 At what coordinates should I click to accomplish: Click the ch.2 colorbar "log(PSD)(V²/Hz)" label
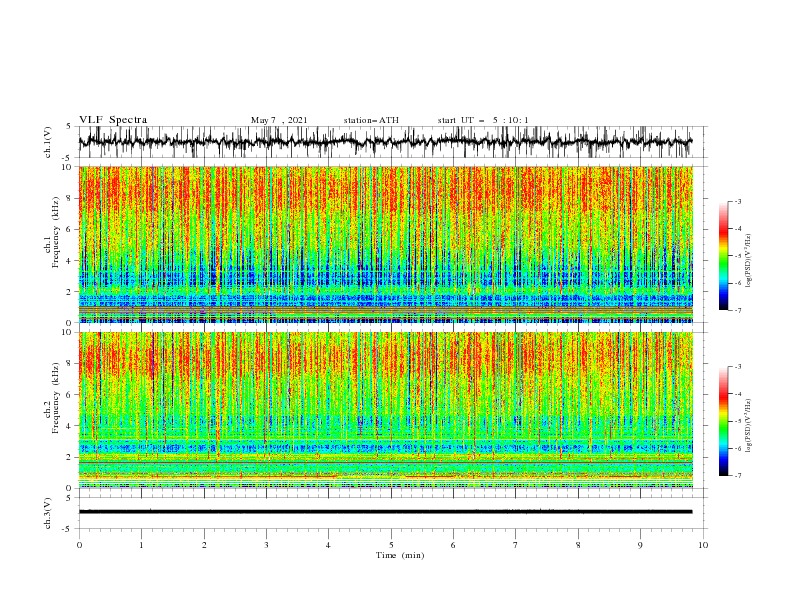748,425
